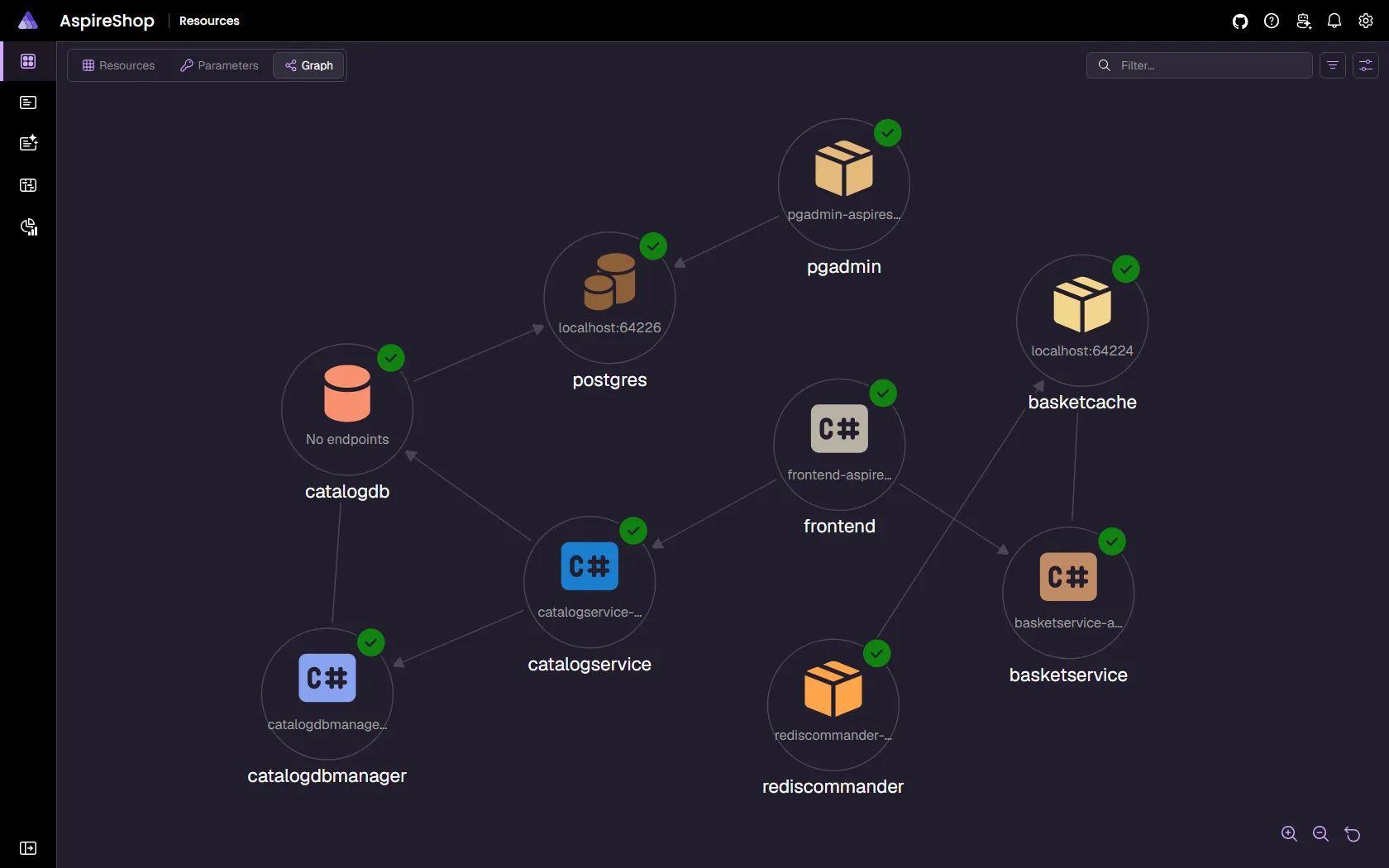Open the resource filter options button
Image resolution: width=1389 pixels, height=868 pixels.
[1333, 65]
